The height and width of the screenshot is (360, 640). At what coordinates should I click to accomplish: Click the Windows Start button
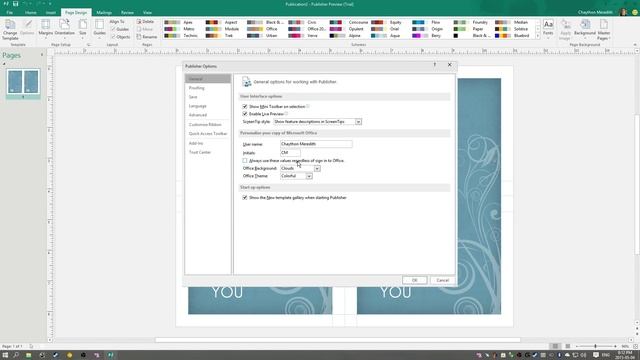pyautogui.click(x=5, y=355)
